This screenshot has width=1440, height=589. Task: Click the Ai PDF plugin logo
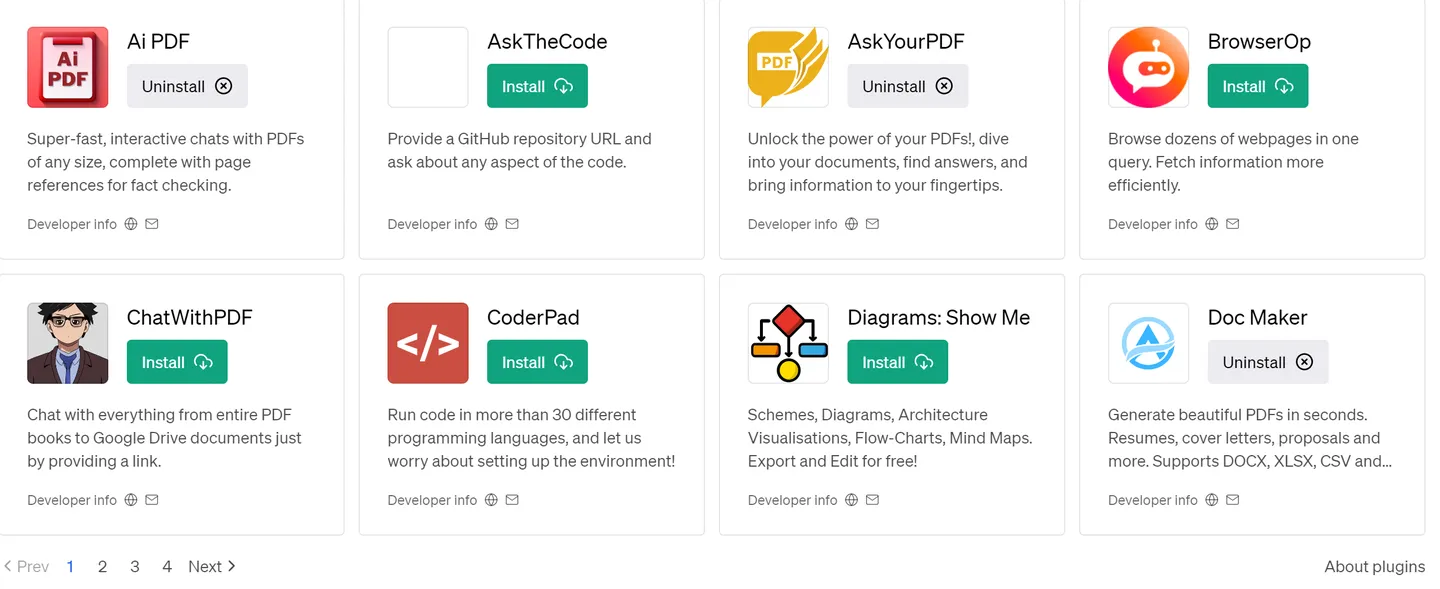[67, 67]
